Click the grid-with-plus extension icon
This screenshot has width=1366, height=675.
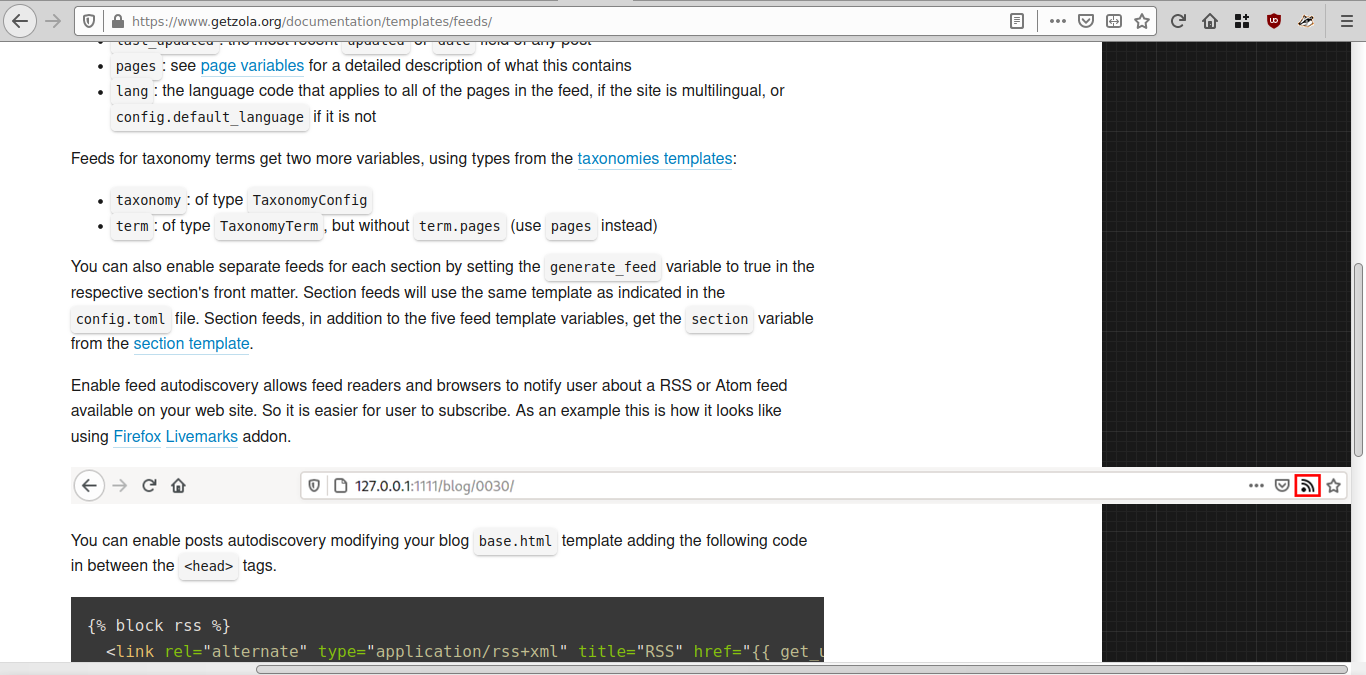(x=1241, y=20)
